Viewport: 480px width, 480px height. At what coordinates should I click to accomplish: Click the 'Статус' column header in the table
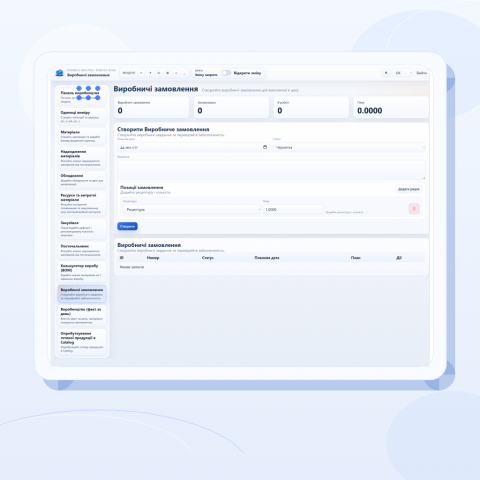(208, 258)
